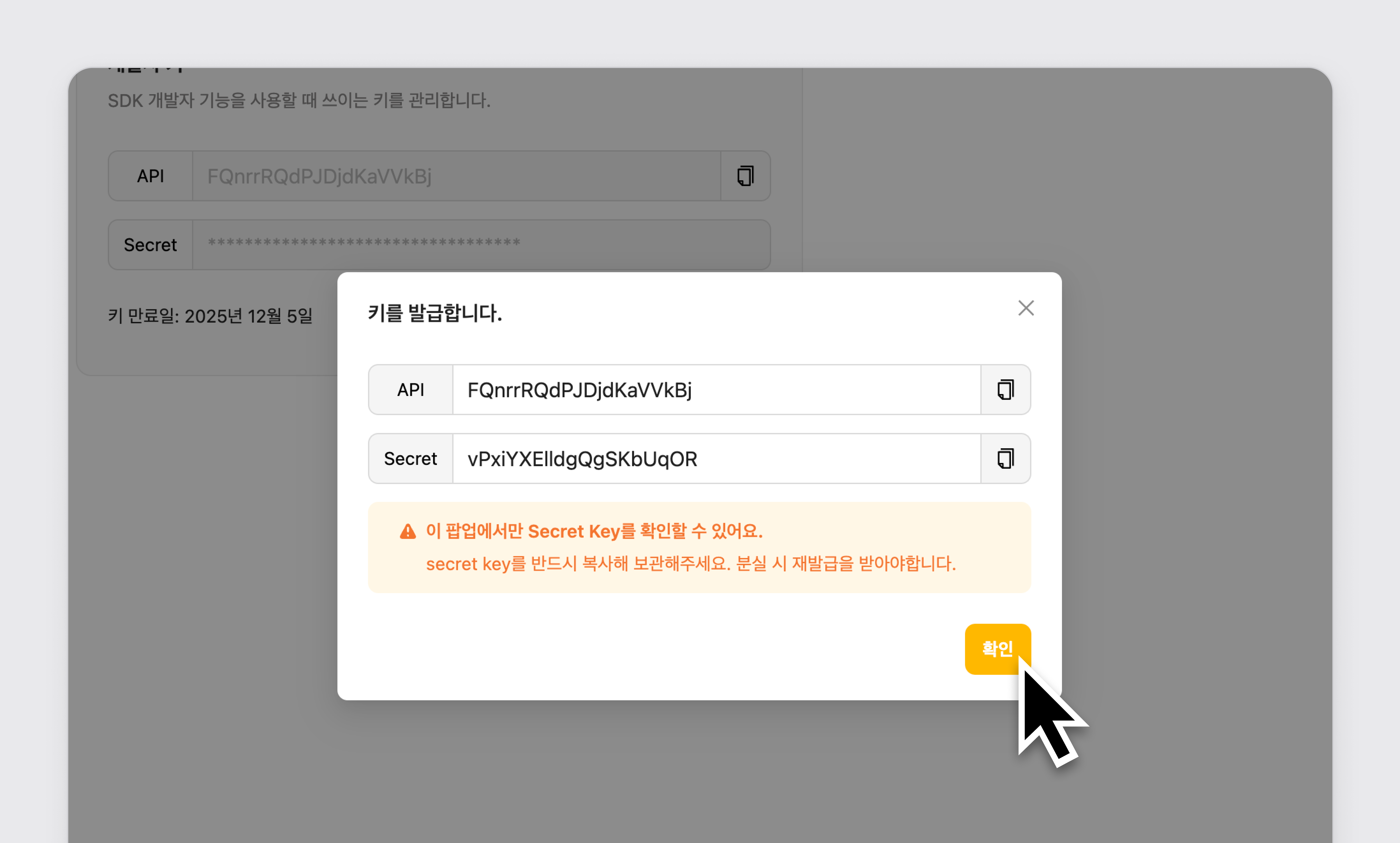
Task: Copy the background page API key
Action: click(x=745, y=176)
